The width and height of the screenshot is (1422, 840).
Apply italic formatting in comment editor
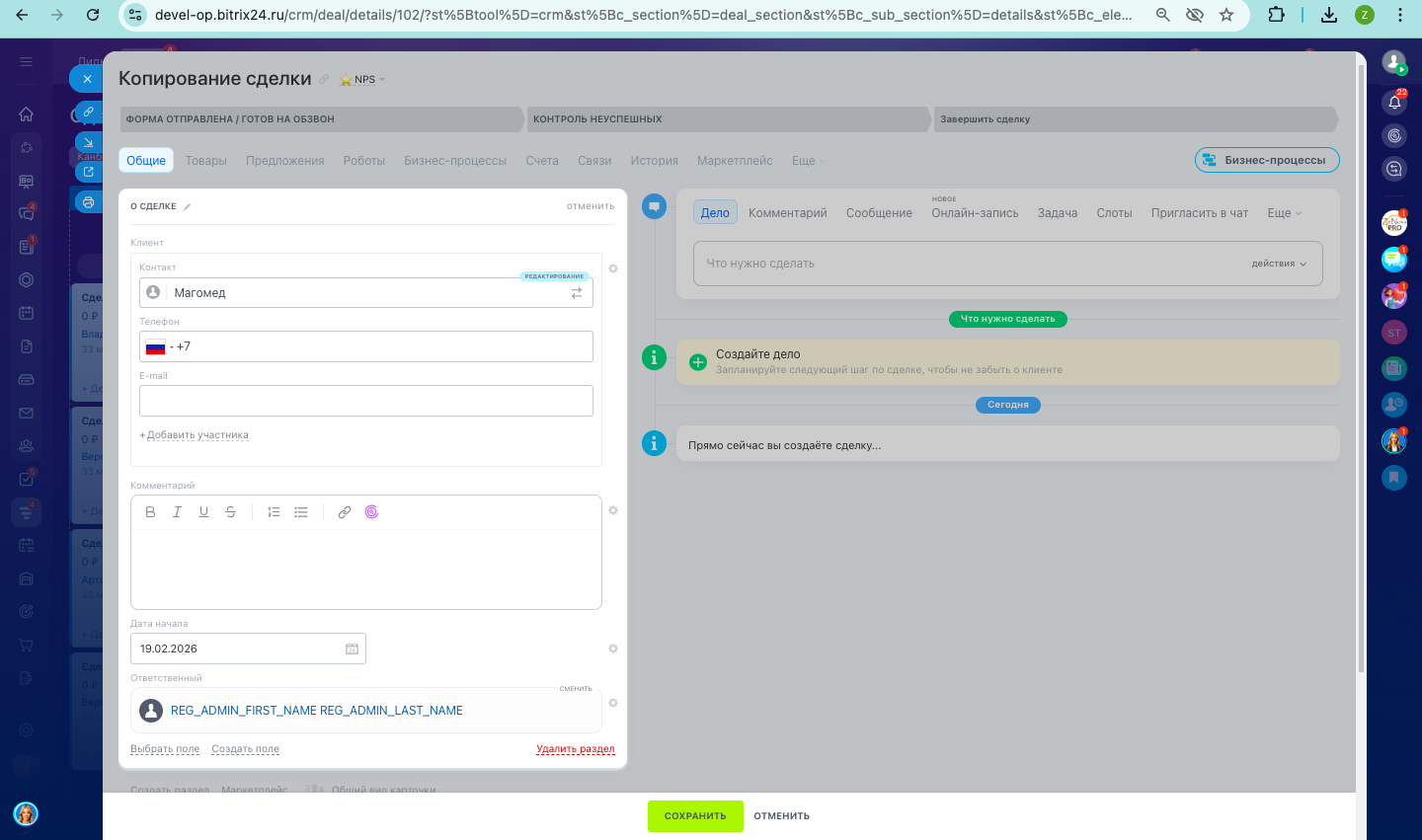point(177,512)
